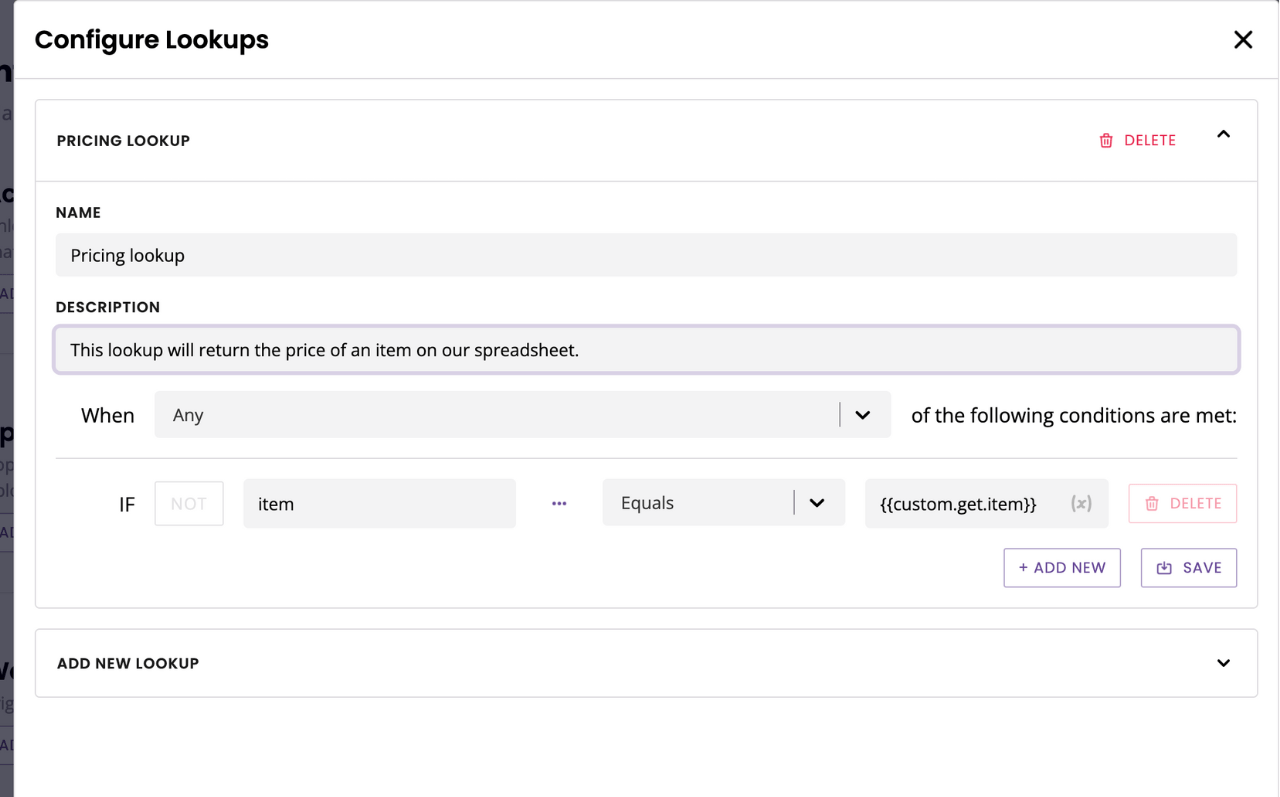Delete the IF condition row
The height and width of the screenshot is (797, 1280).
1183,504
